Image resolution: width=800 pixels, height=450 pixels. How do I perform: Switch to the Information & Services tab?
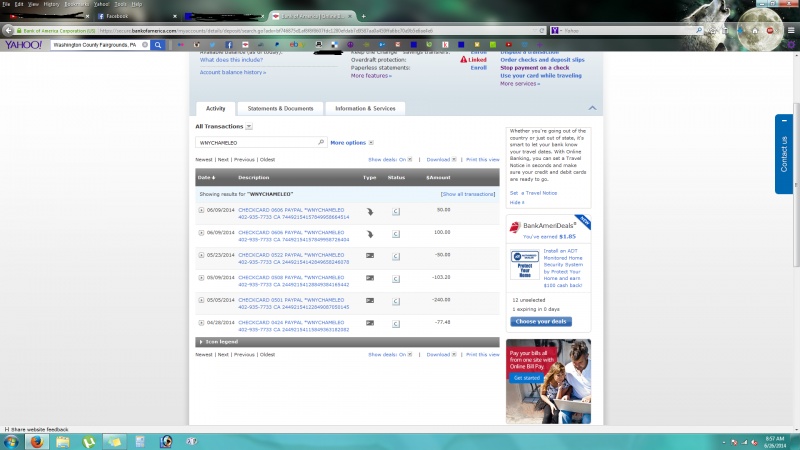click(365, 109)
